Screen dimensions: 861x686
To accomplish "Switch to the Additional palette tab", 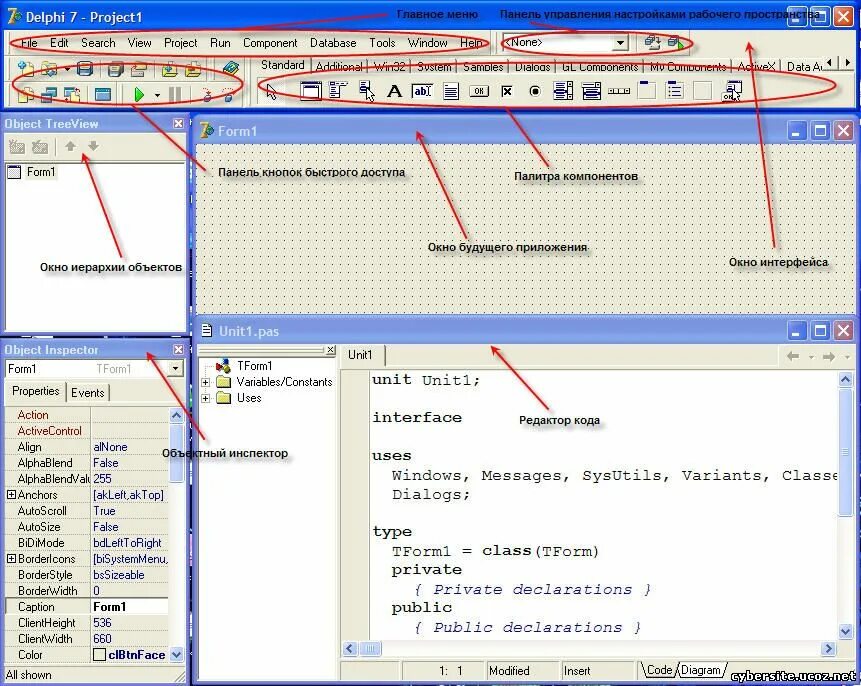I will (339, 66).
